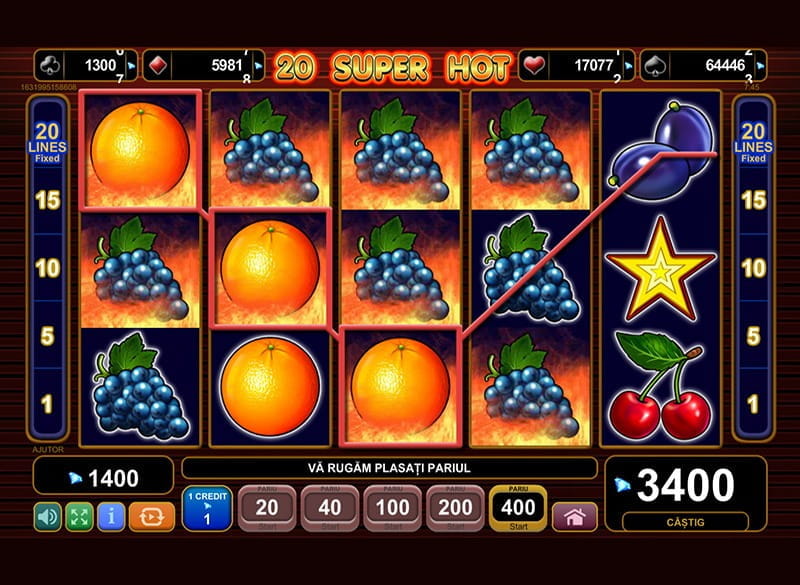Open the spades jackpot counter showing 64446
The width and height of the screenshot is (800, 585).
click(x=704, y=65)
